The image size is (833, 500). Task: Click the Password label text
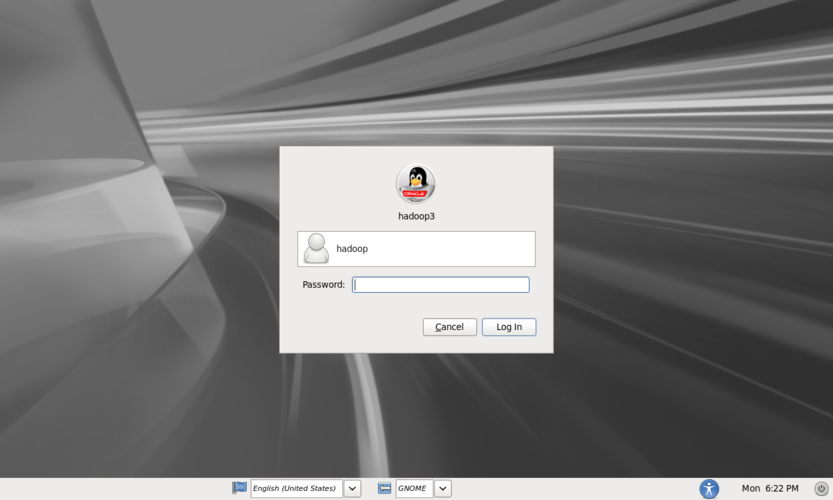coord(323,285)
